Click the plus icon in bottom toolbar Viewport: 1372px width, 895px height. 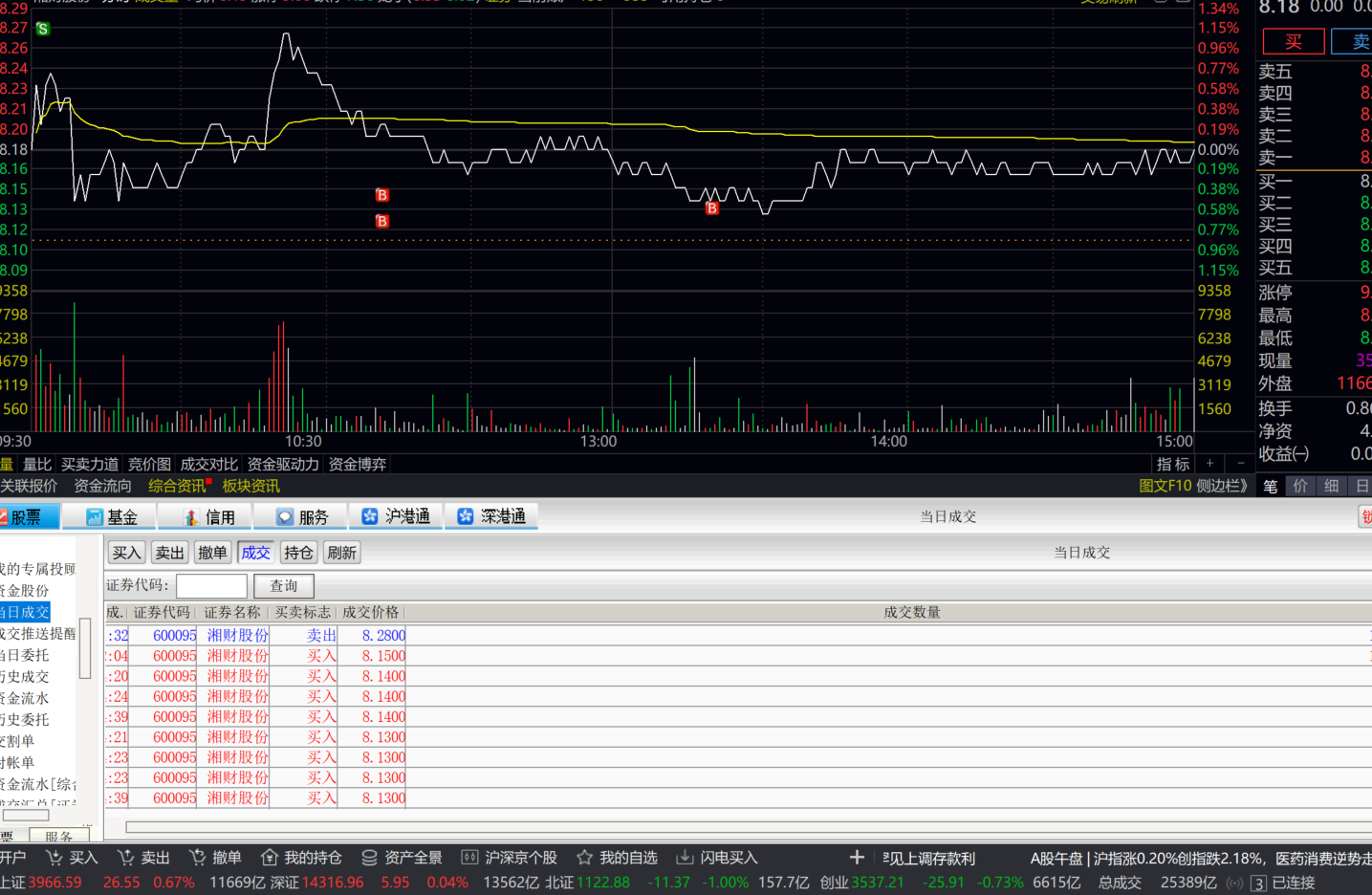pyautogui.click(x=857, y=857)
